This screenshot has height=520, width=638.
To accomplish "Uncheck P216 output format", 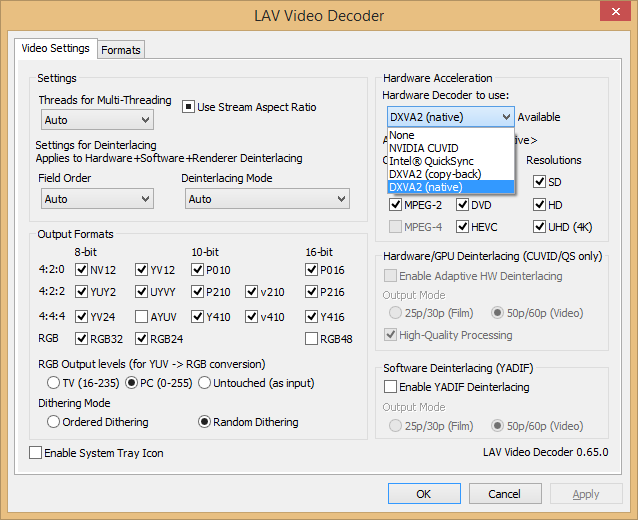I will tap(311, 292).
